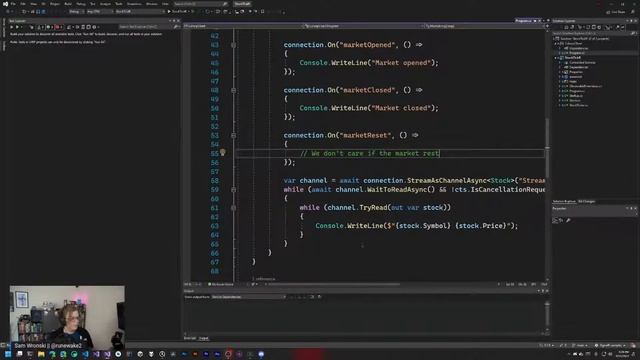
Task: Switch to the Git Changes tab
Action: [x=587, y=202]
